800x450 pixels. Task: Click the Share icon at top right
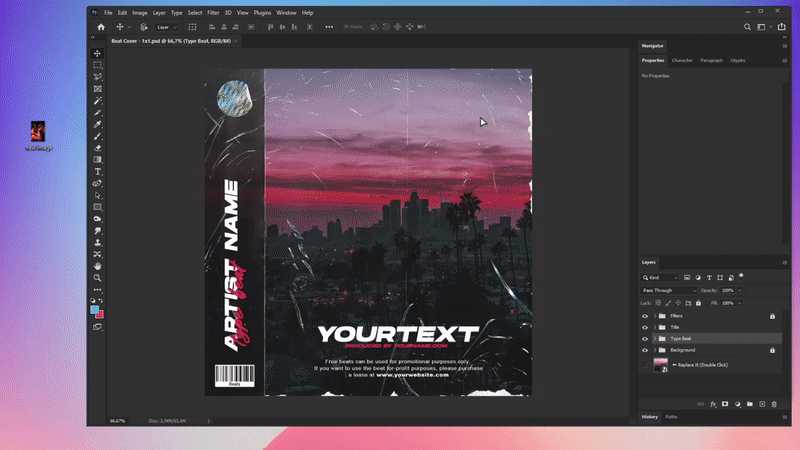tap(781, 27)
